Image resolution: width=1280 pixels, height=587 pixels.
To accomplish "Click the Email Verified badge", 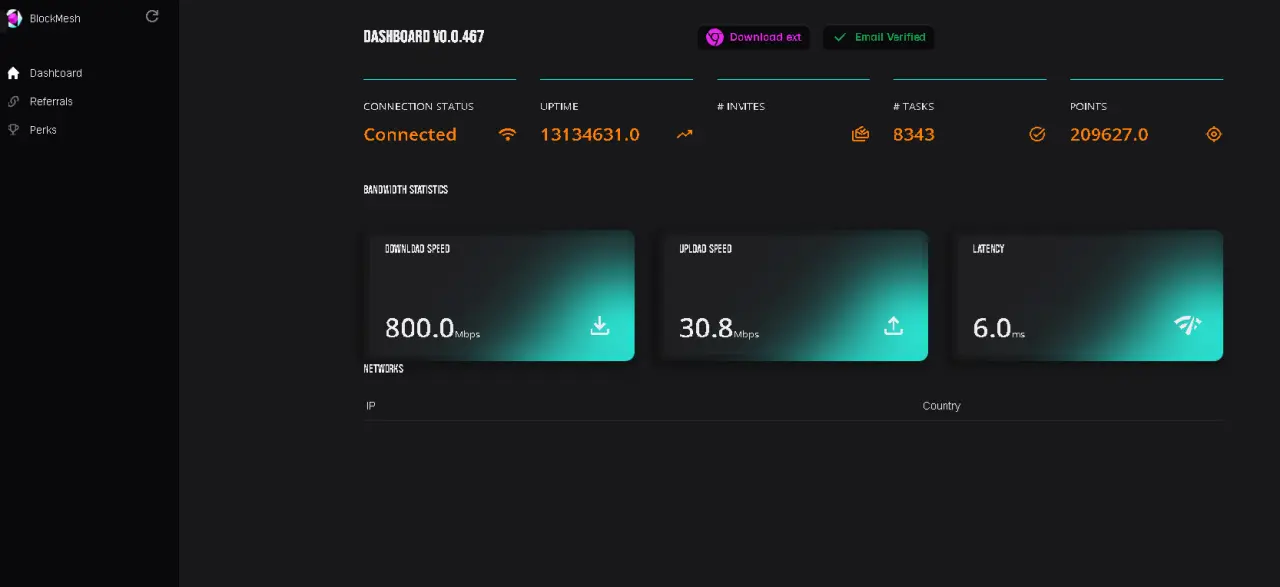I will coord(878,37).
